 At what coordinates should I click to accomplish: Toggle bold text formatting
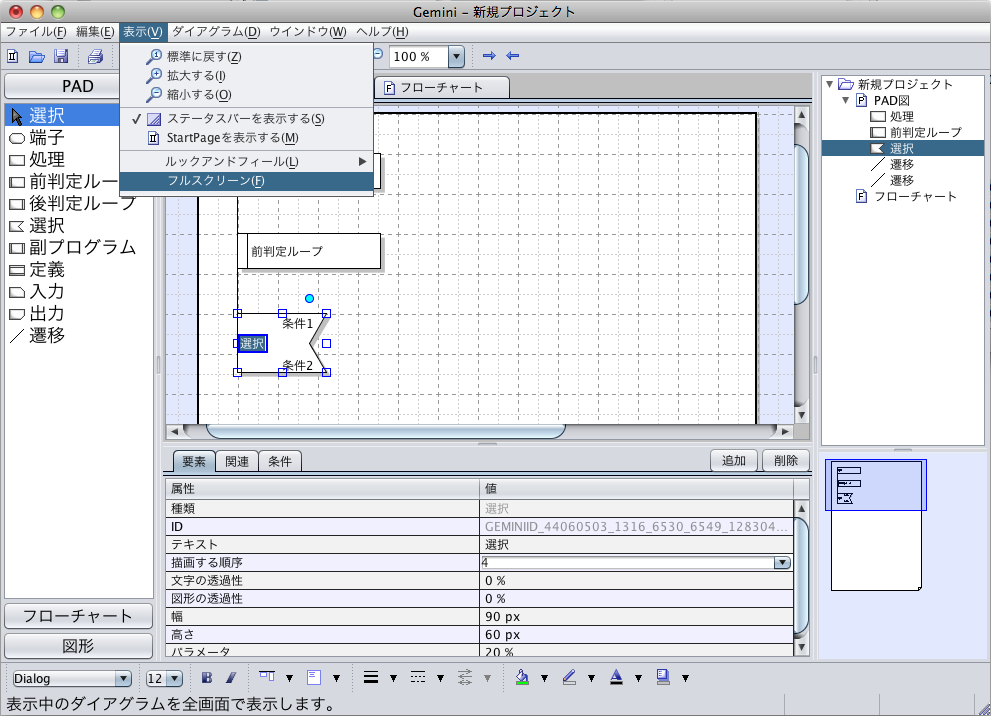coord(207,678)
